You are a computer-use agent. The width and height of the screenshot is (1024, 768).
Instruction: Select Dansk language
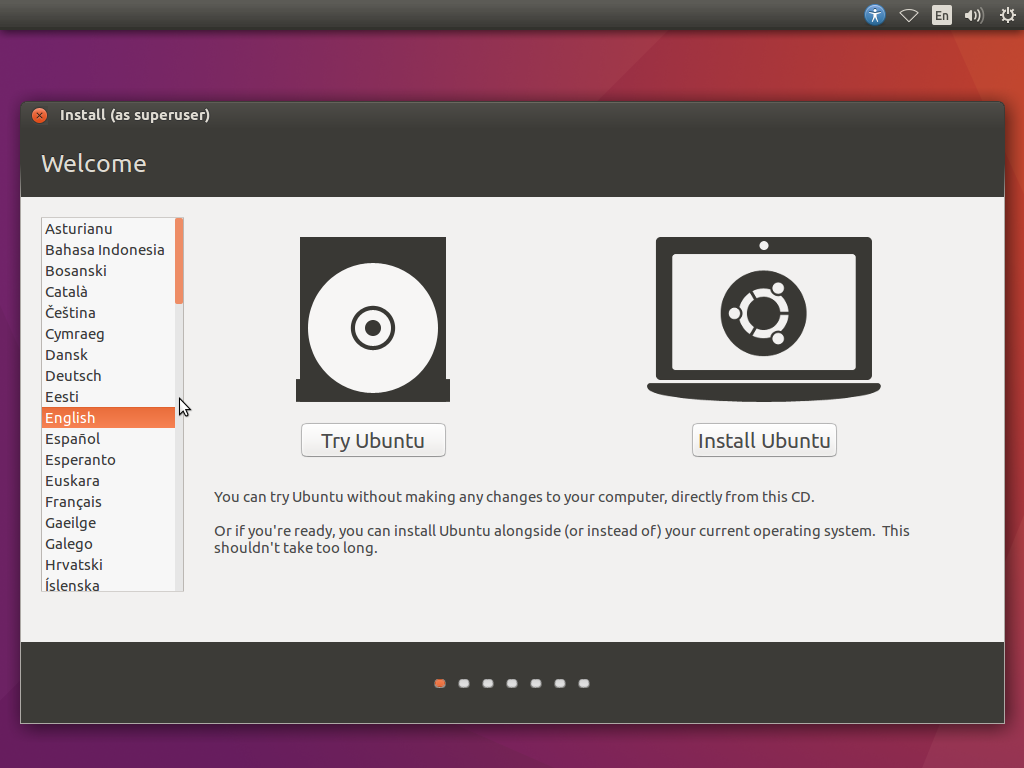tap(108, 355)
